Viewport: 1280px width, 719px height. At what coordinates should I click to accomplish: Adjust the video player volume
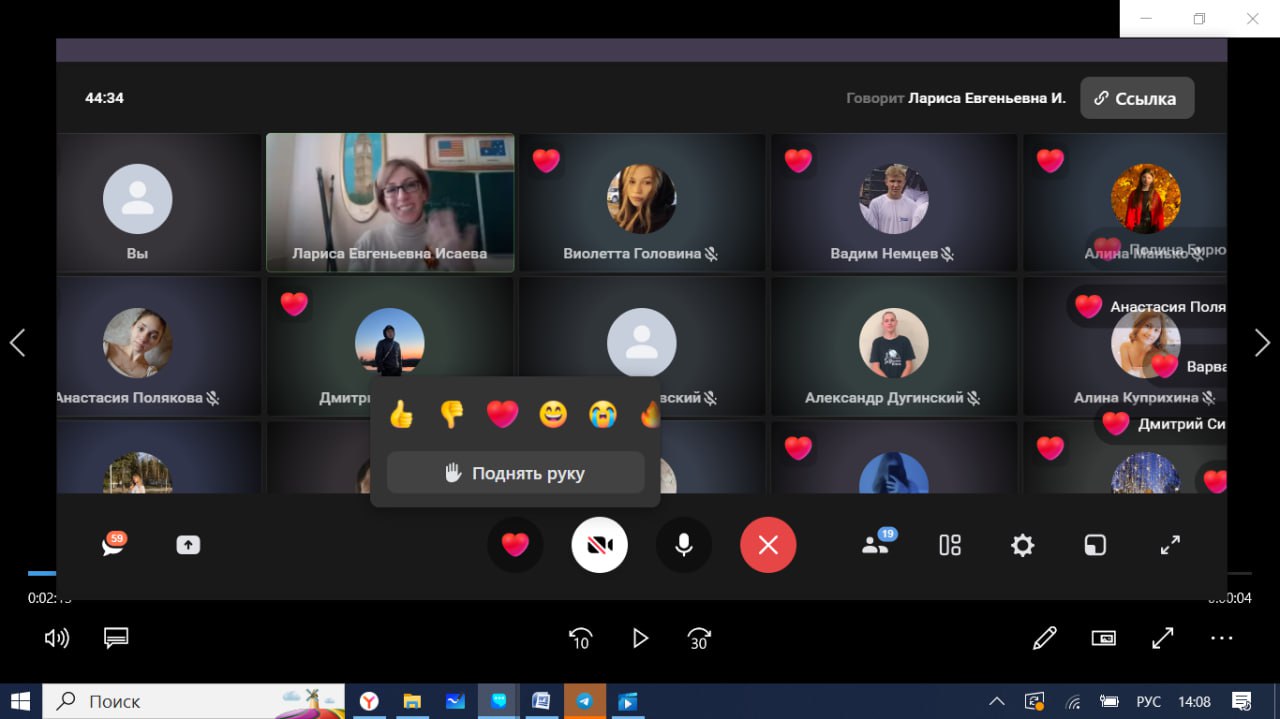pyautogui.click(x=57, y=638)
